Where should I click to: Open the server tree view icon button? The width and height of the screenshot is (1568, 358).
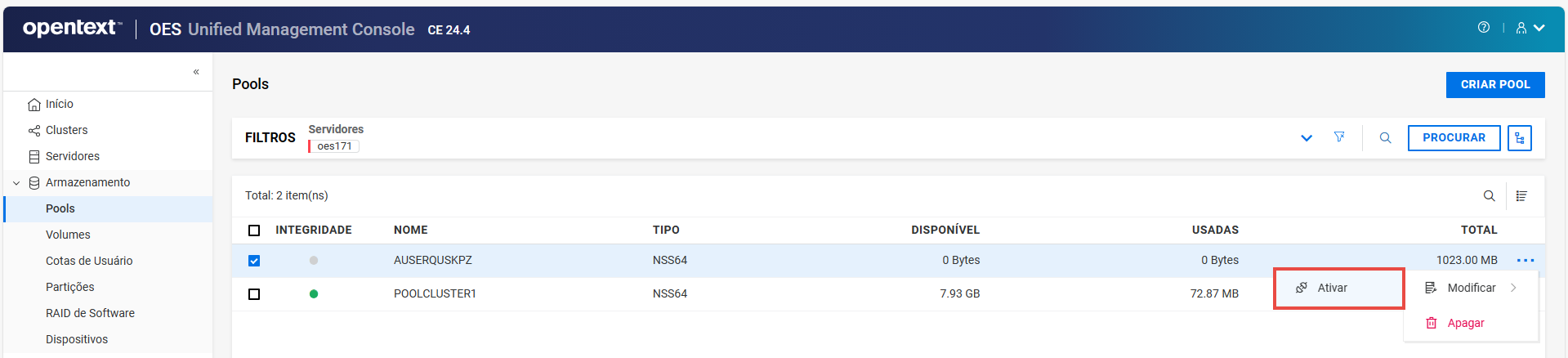tap(1519, 138)
